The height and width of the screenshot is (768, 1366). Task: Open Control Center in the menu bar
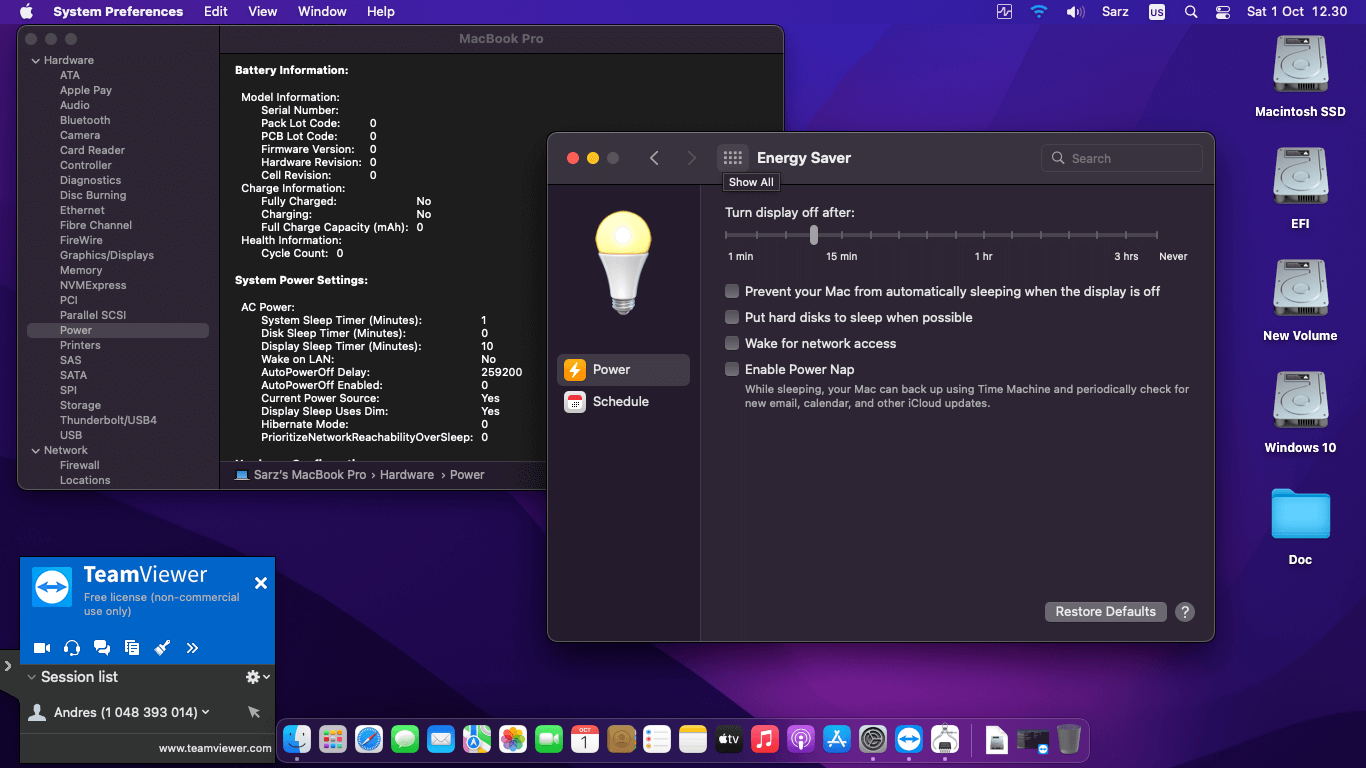click(x=1223, y=12)
